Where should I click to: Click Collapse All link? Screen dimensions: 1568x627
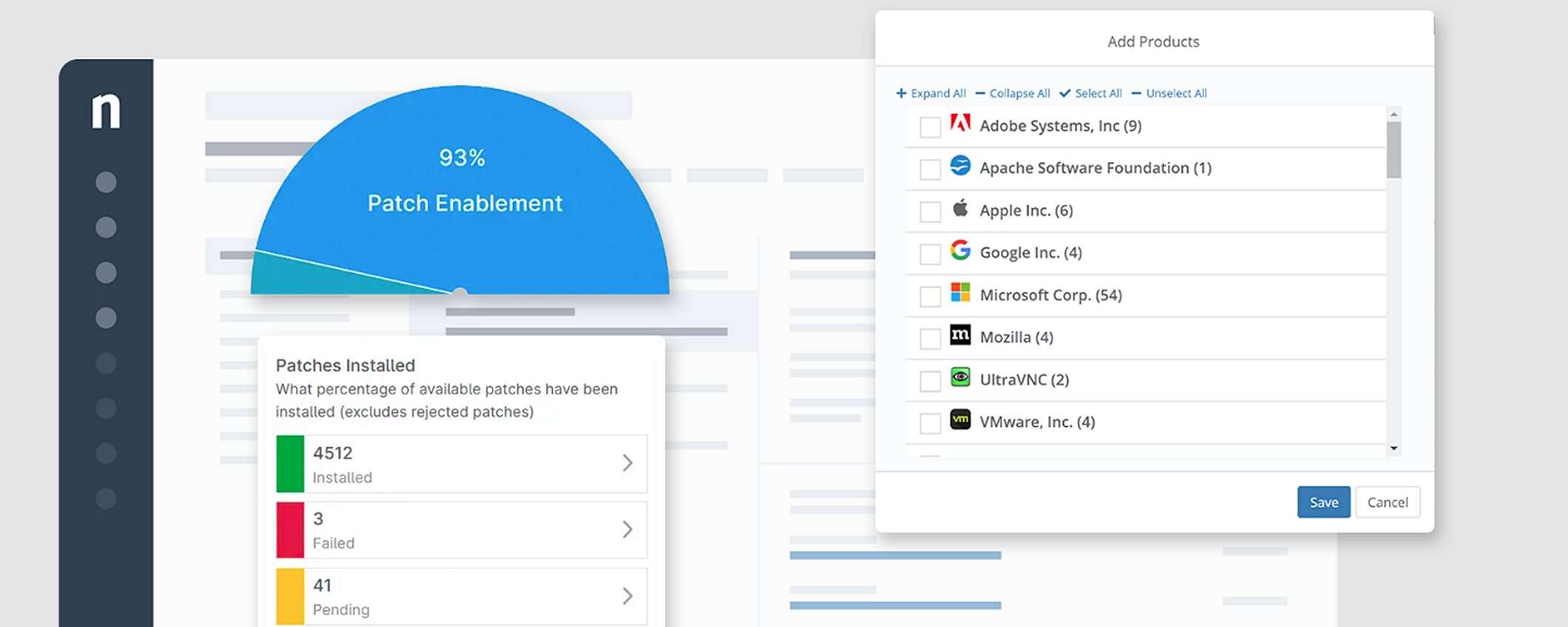click(1013, 93)
